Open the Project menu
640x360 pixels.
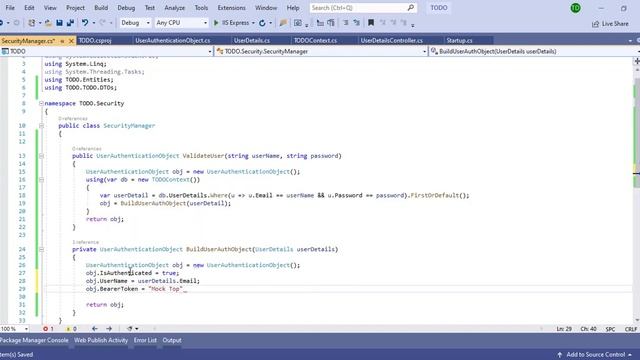[75, 8]
